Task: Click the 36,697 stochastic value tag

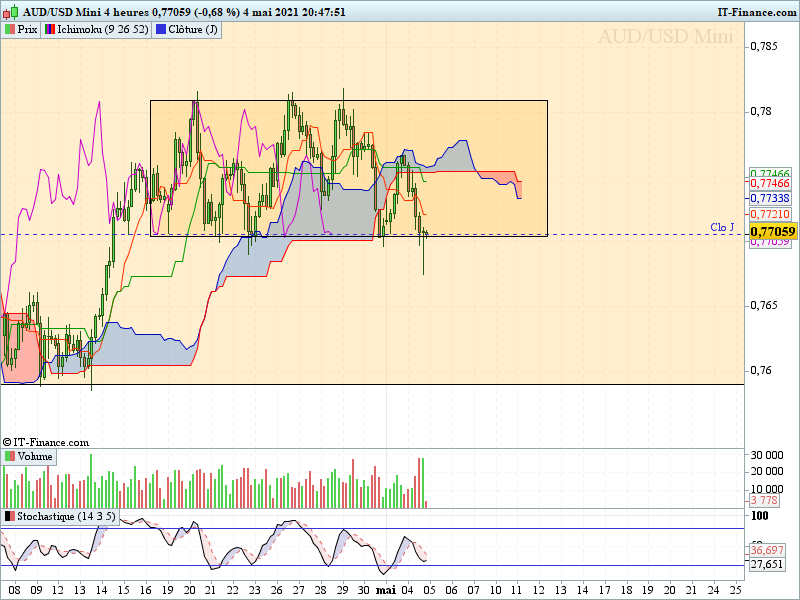Action: click(767, 550)
